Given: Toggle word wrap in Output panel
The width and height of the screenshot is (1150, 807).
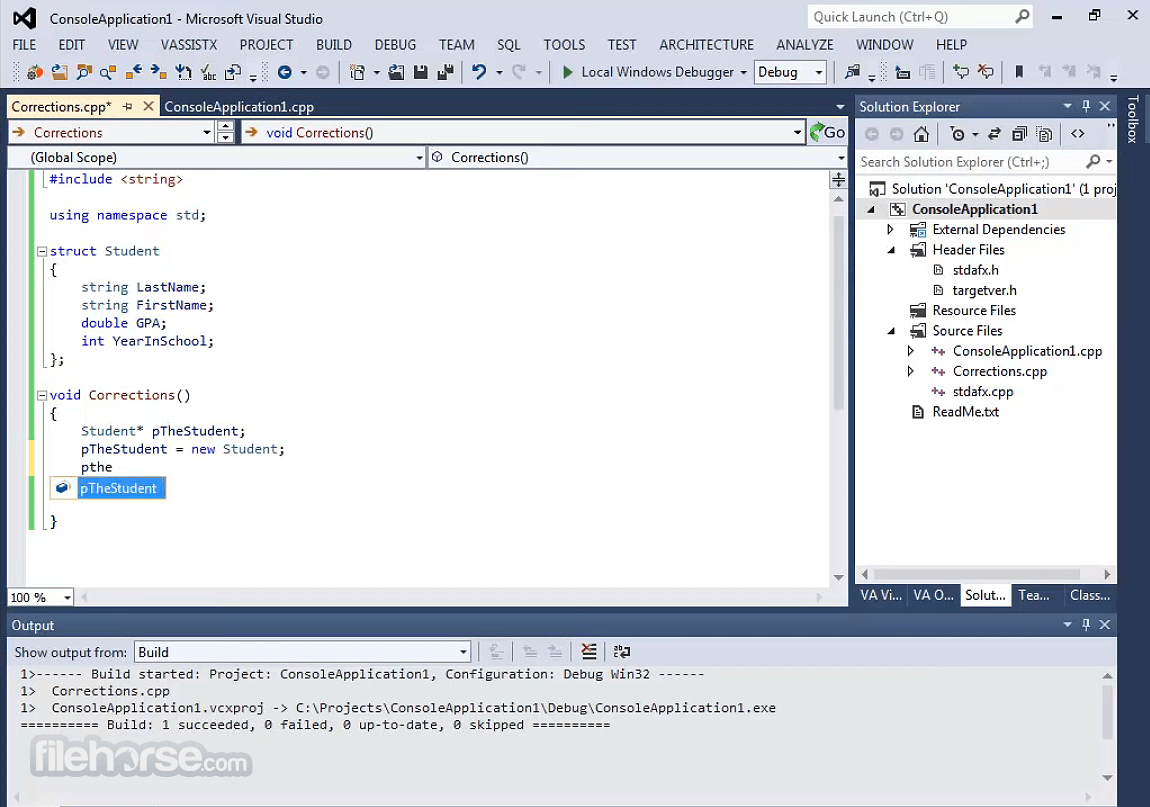Looking at the screenshot, I should 621,651.
